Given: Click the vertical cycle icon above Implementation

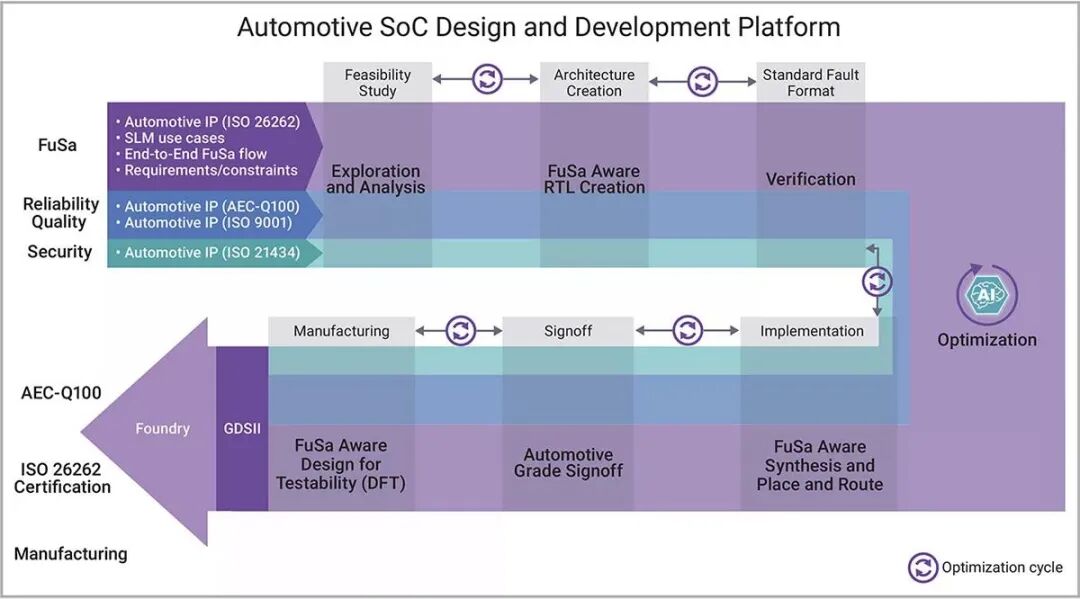Looking at the screenshot, I should tap(877, 282).
